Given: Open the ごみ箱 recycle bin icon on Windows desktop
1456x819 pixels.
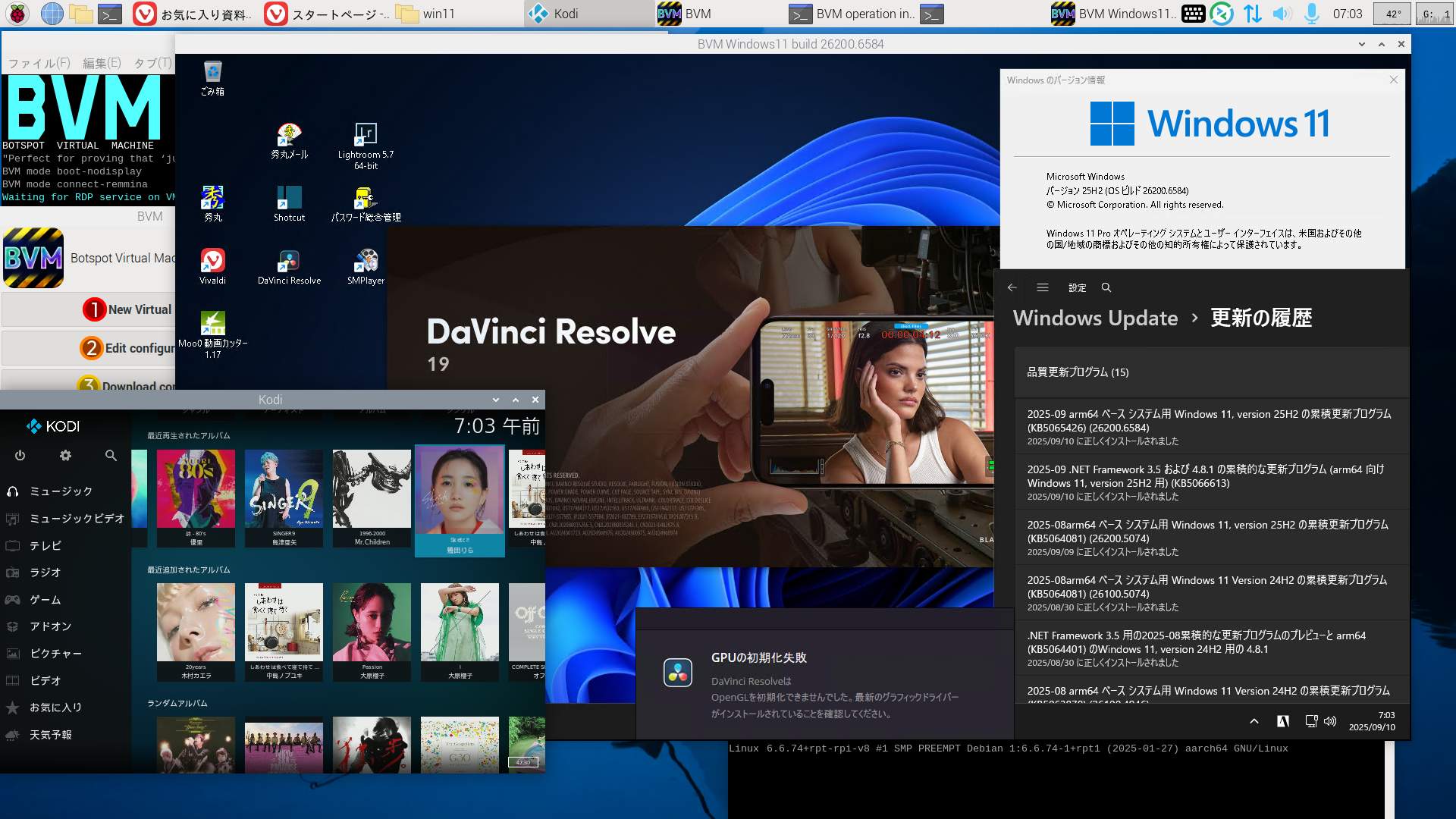Looking at the screenshot, I should 212,78.
